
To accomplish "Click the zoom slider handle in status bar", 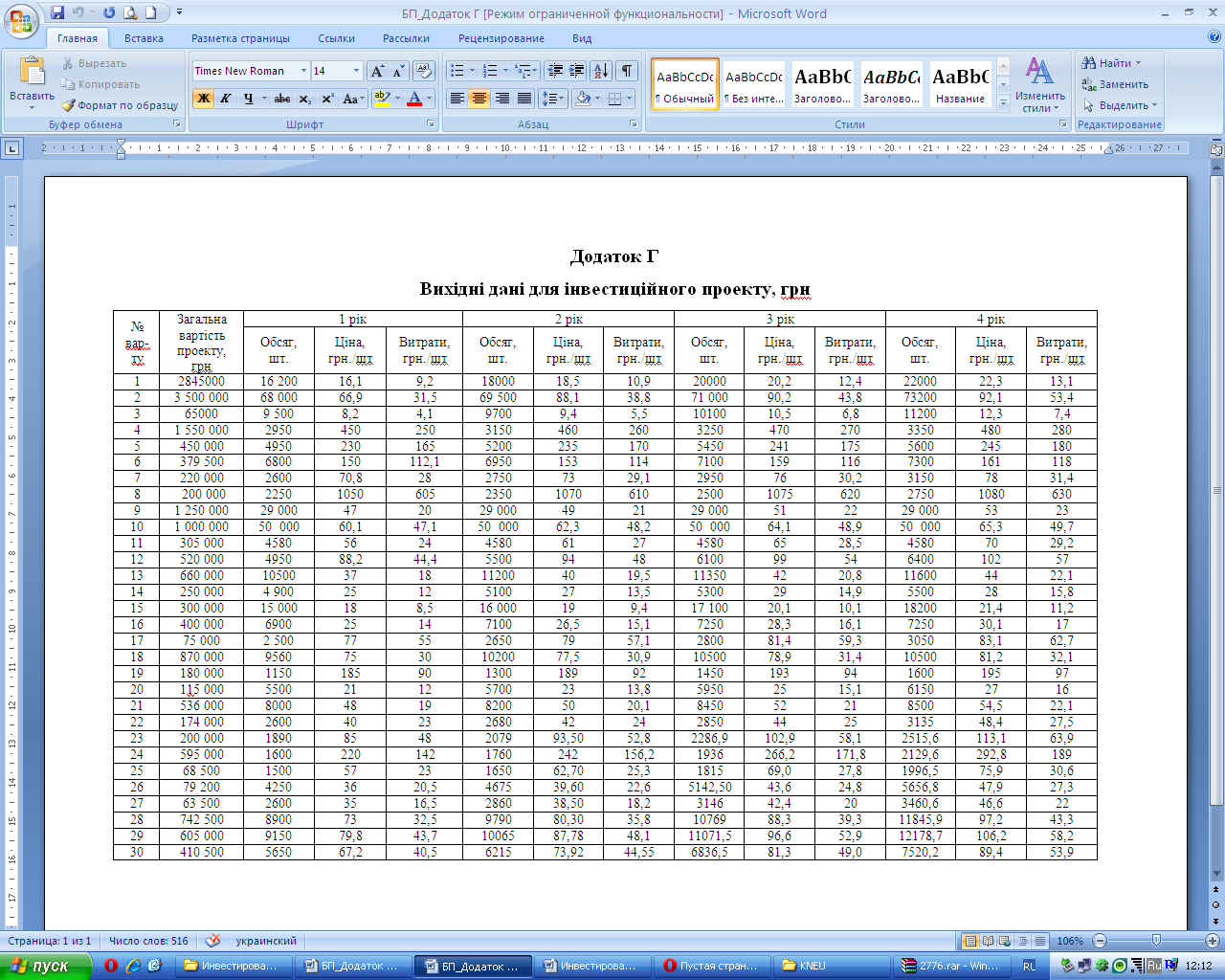I will (x=1156, y=941).
